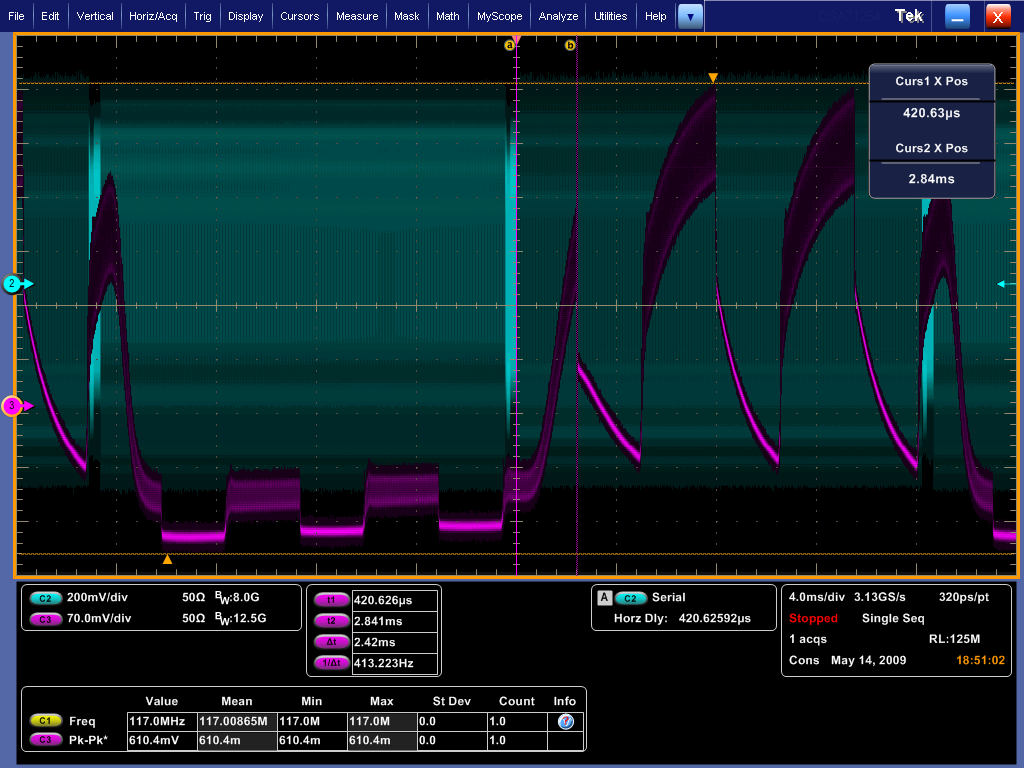The height and width of the screenshot is (768, 1024).
Task: Open the Cursors menu
Action: [x=299, y=16]
